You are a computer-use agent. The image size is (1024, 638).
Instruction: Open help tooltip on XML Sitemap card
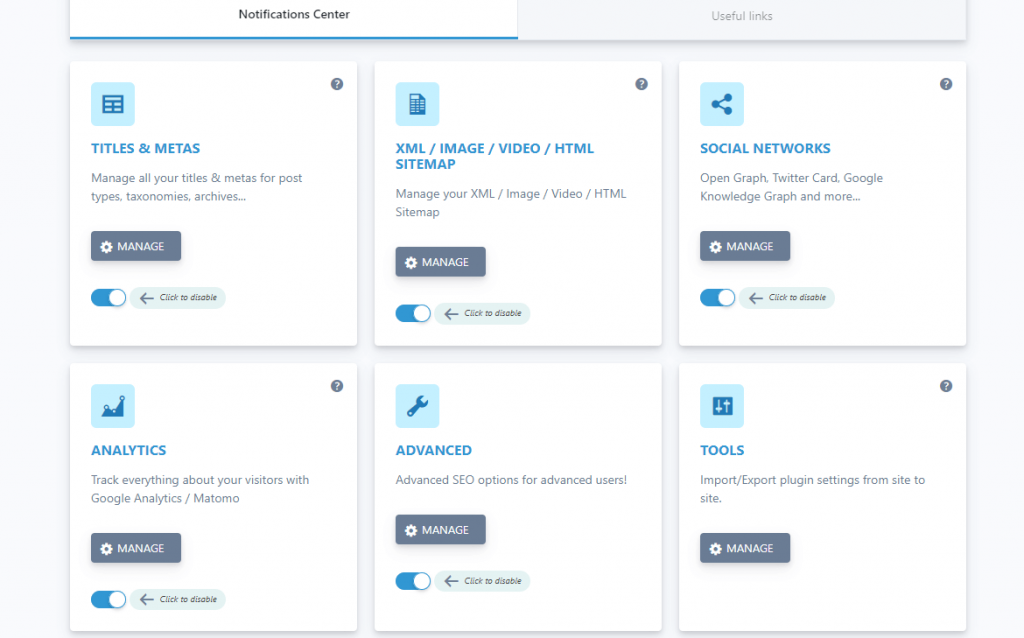[642, 84]
